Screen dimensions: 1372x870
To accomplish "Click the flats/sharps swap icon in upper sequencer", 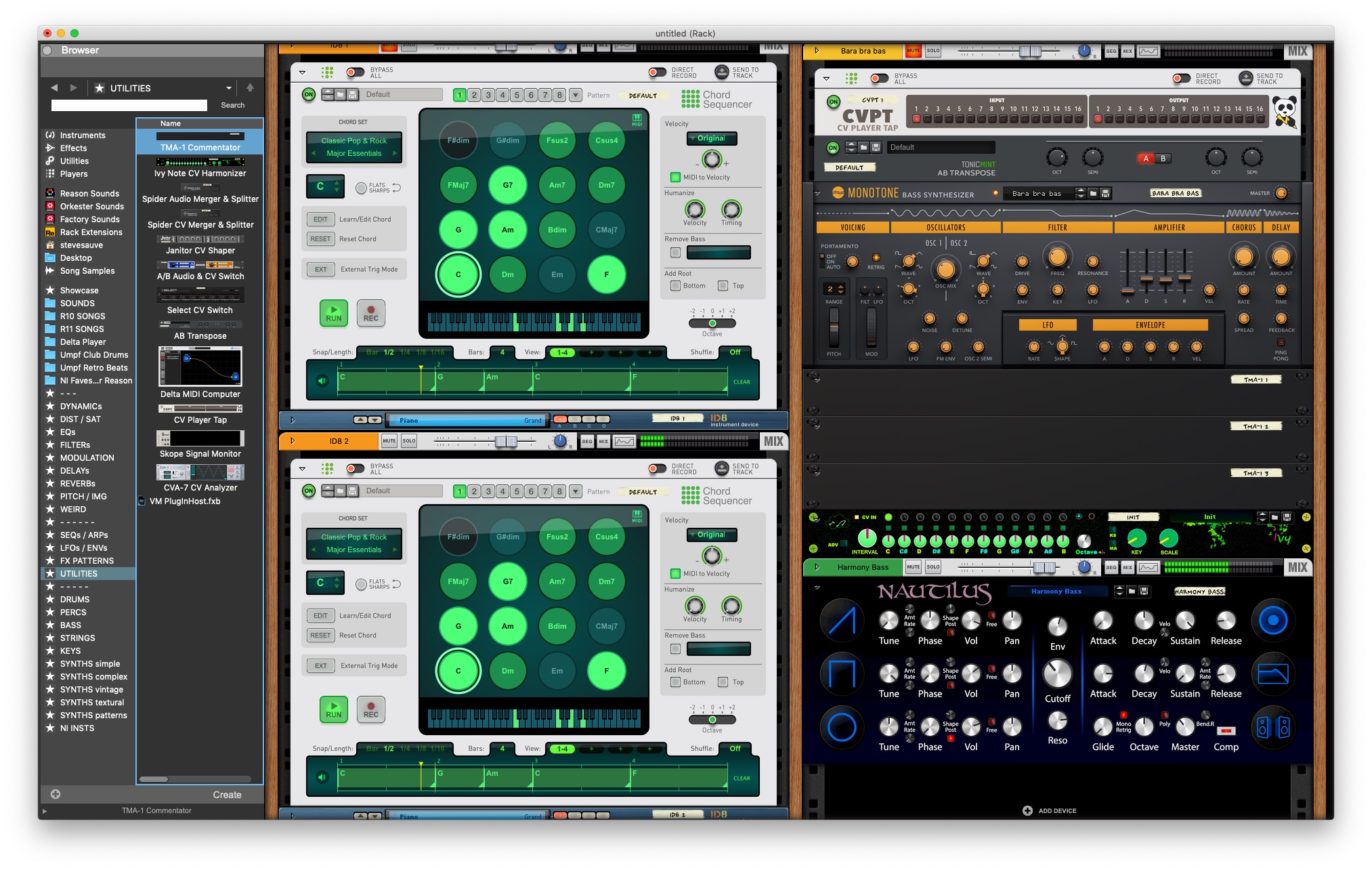I will [x=397, y=188].
